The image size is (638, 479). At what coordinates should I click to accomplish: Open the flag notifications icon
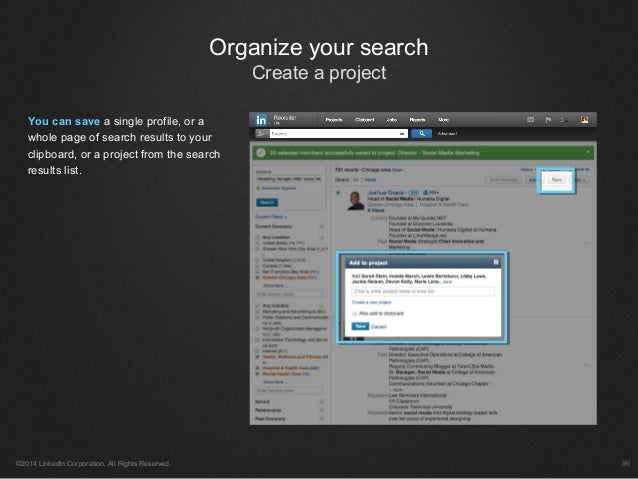548,120
